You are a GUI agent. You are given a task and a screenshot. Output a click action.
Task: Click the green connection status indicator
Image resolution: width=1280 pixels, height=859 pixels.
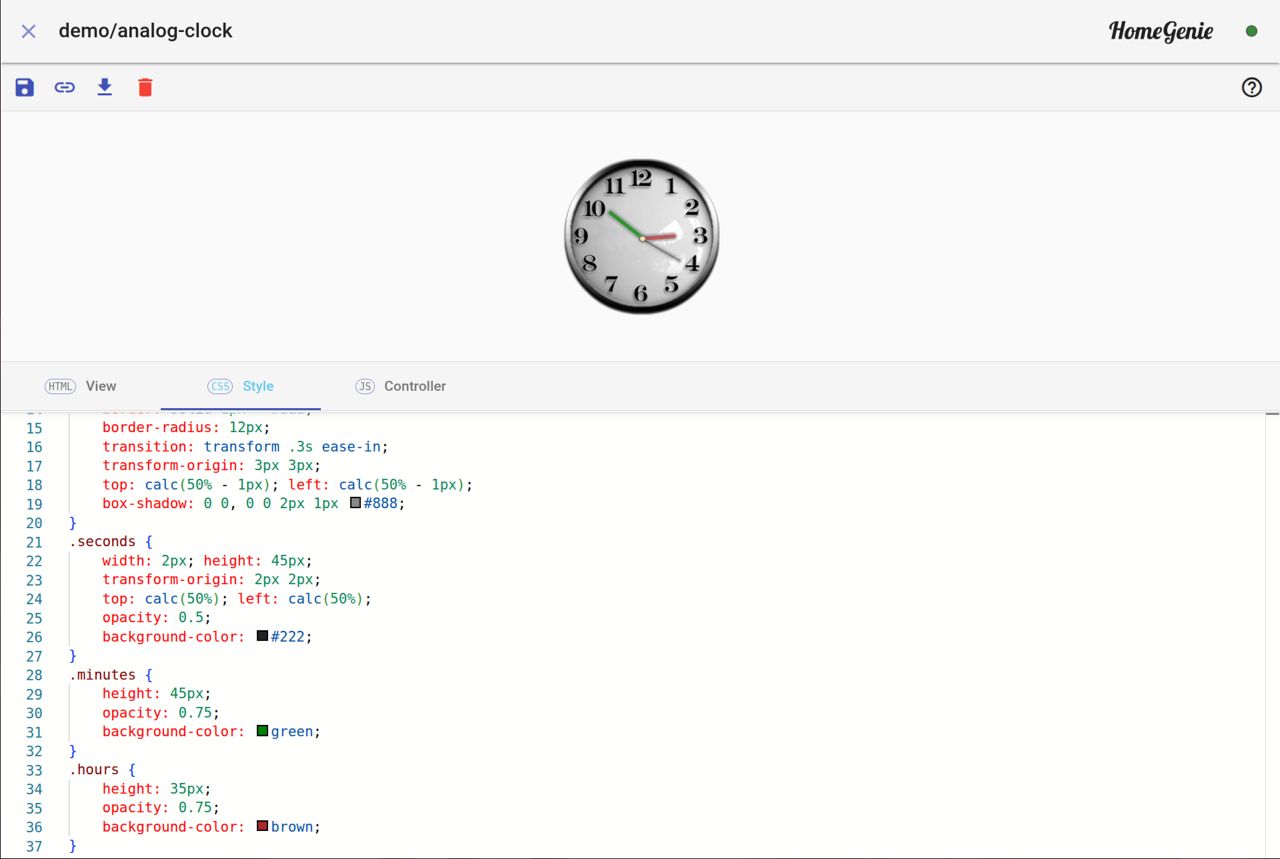tap(1251, 31)
